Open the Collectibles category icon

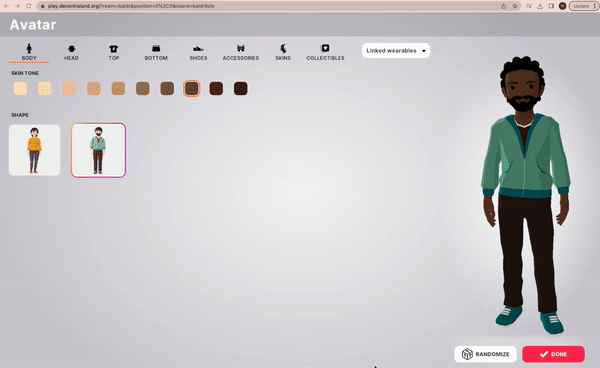coord(325,48)
